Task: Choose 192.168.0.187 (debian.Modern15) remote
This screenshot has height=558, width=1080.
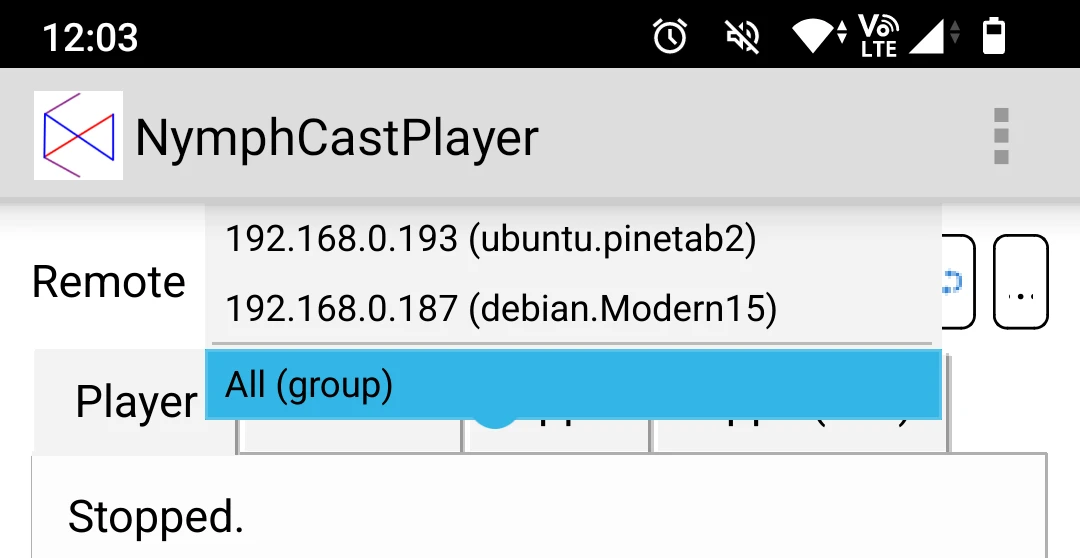Action: click(x=500, y=309)
